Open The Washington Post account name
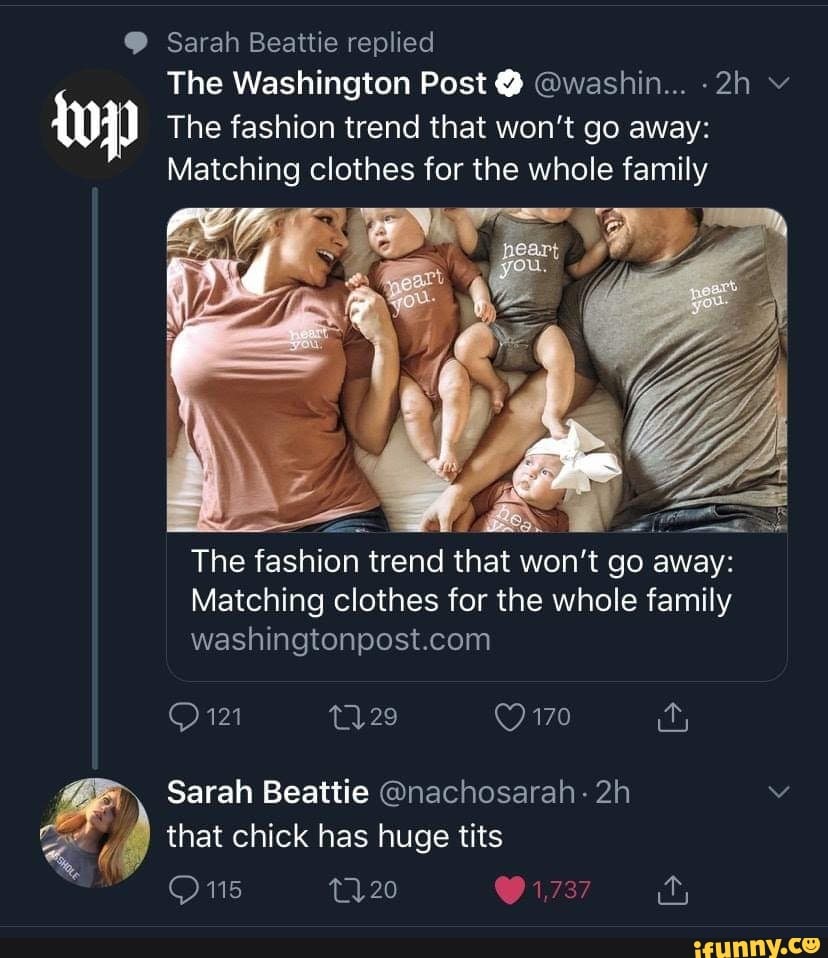 [x=326, y=84]
